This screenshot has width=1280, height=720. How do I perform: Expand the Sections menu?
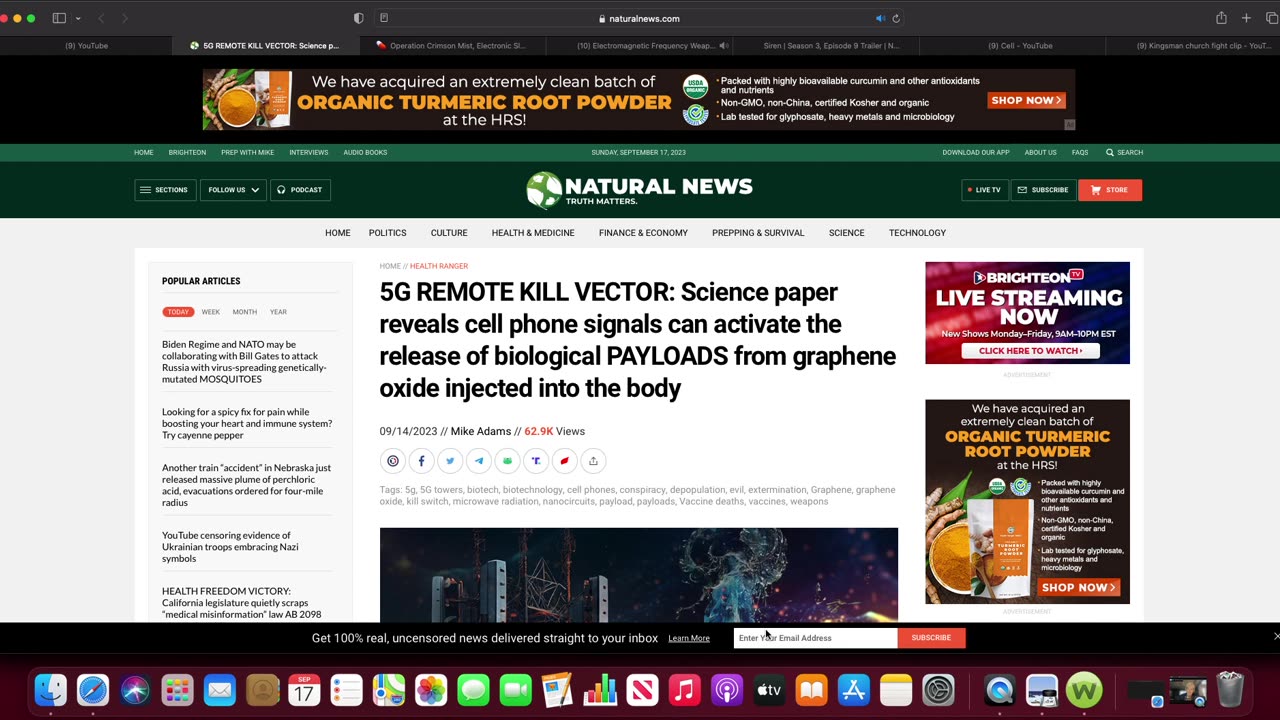(165, 190)
